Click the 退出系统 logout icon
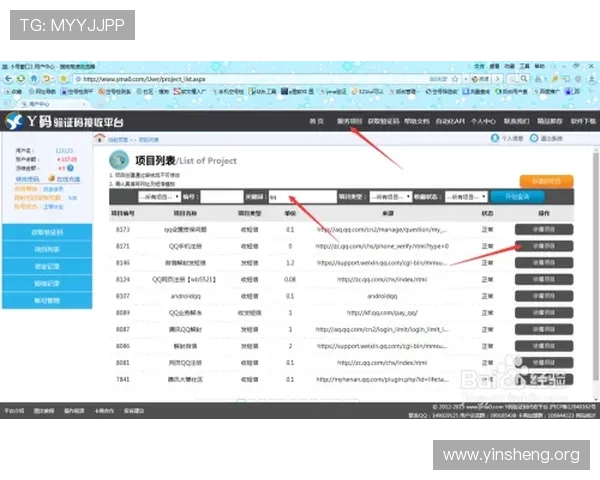Viewport: 600px width, 480px height. coord(534,138)
